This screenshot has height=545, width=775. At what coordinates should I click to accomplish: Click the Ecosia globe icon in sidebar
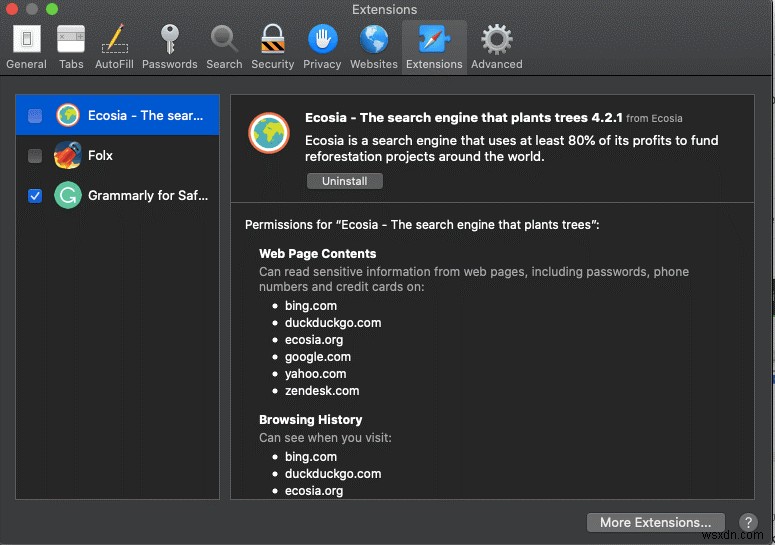point(68,115)
